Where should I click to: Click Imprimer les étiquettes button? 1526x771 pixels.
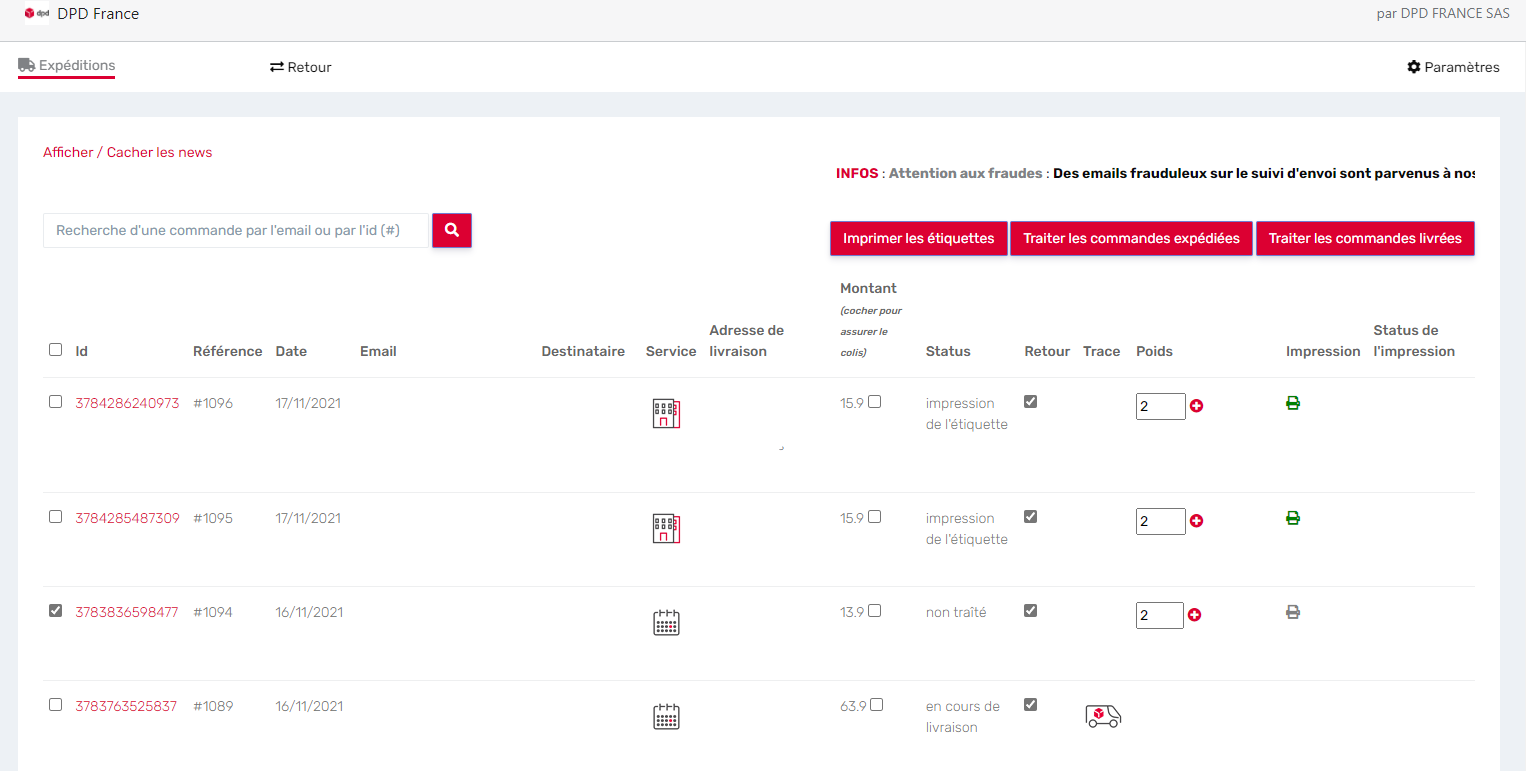919,239
